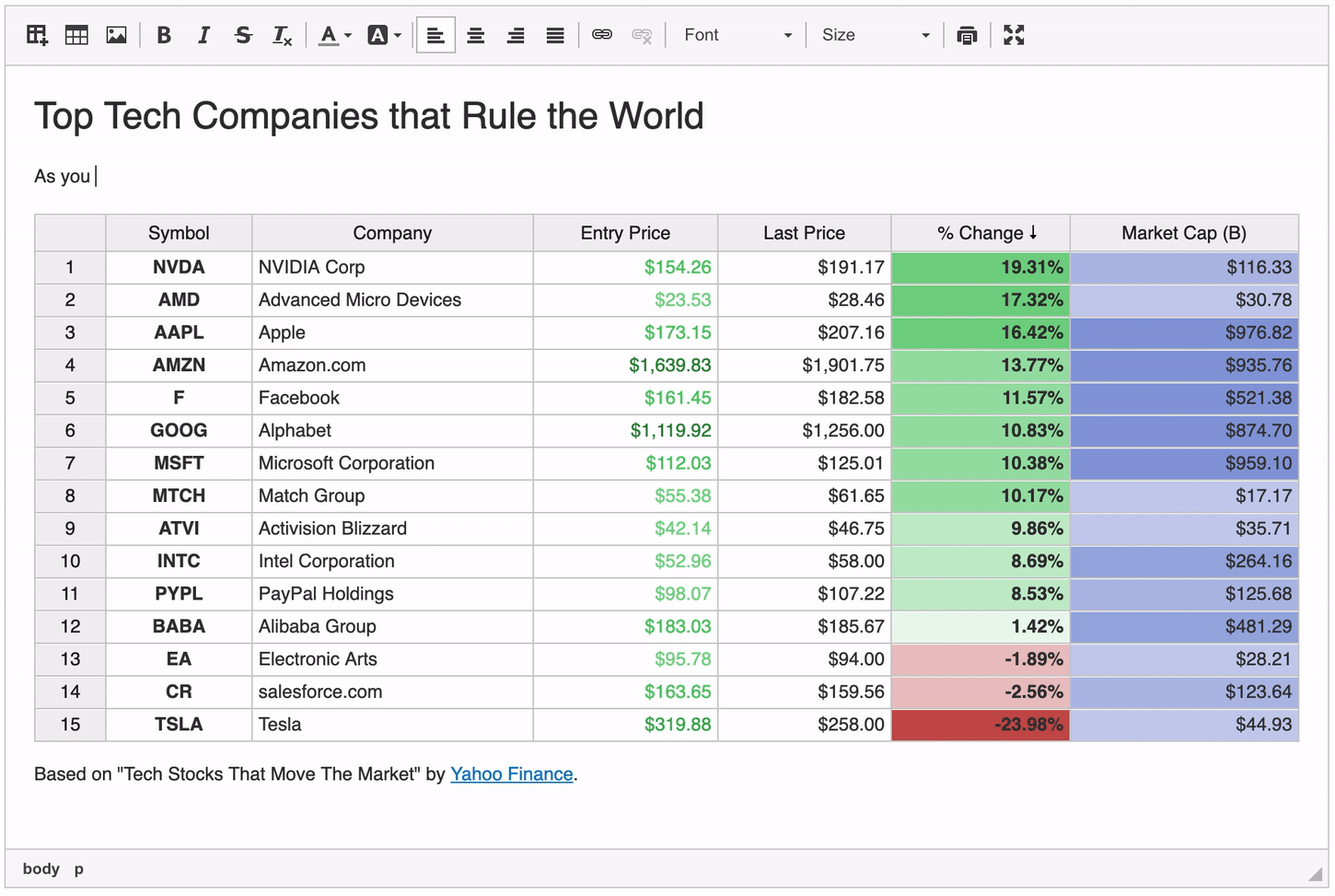Screen dimensions: 1335x896
Task: Open the Font dropdown
Action: tap(737, 35)
